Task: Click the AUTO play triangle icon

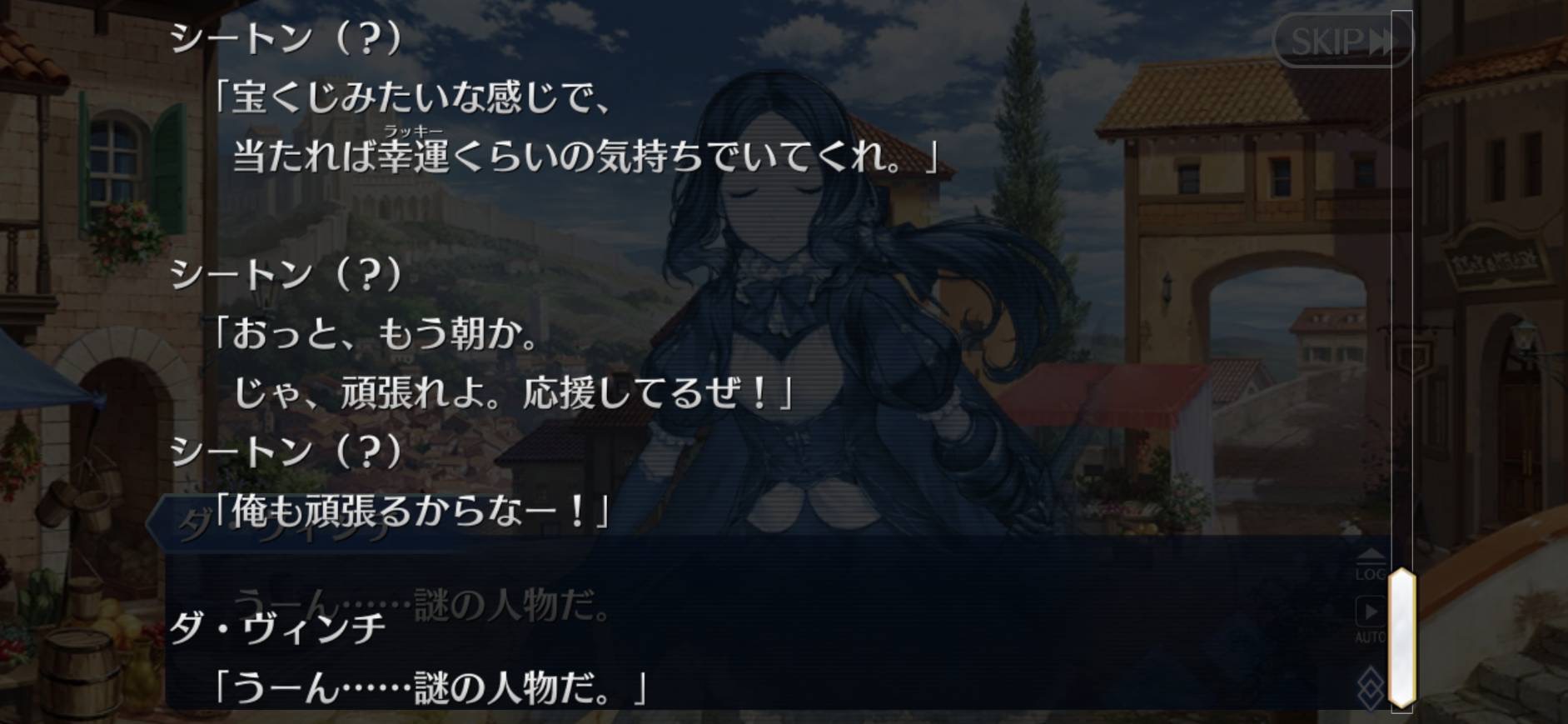Action: (x=1371, y=612)
